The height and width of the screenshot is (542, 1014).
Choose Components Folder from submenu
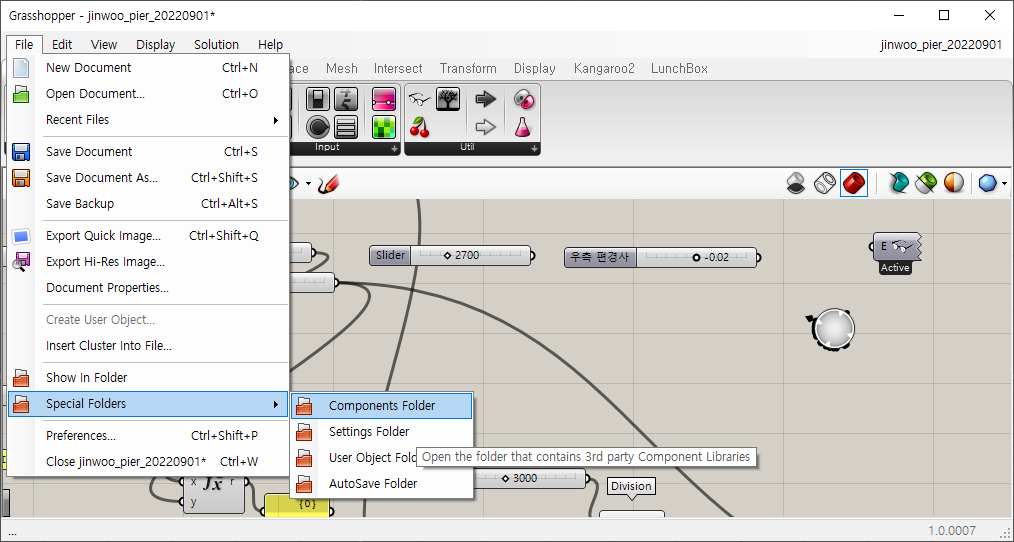(x=382, y=406)
